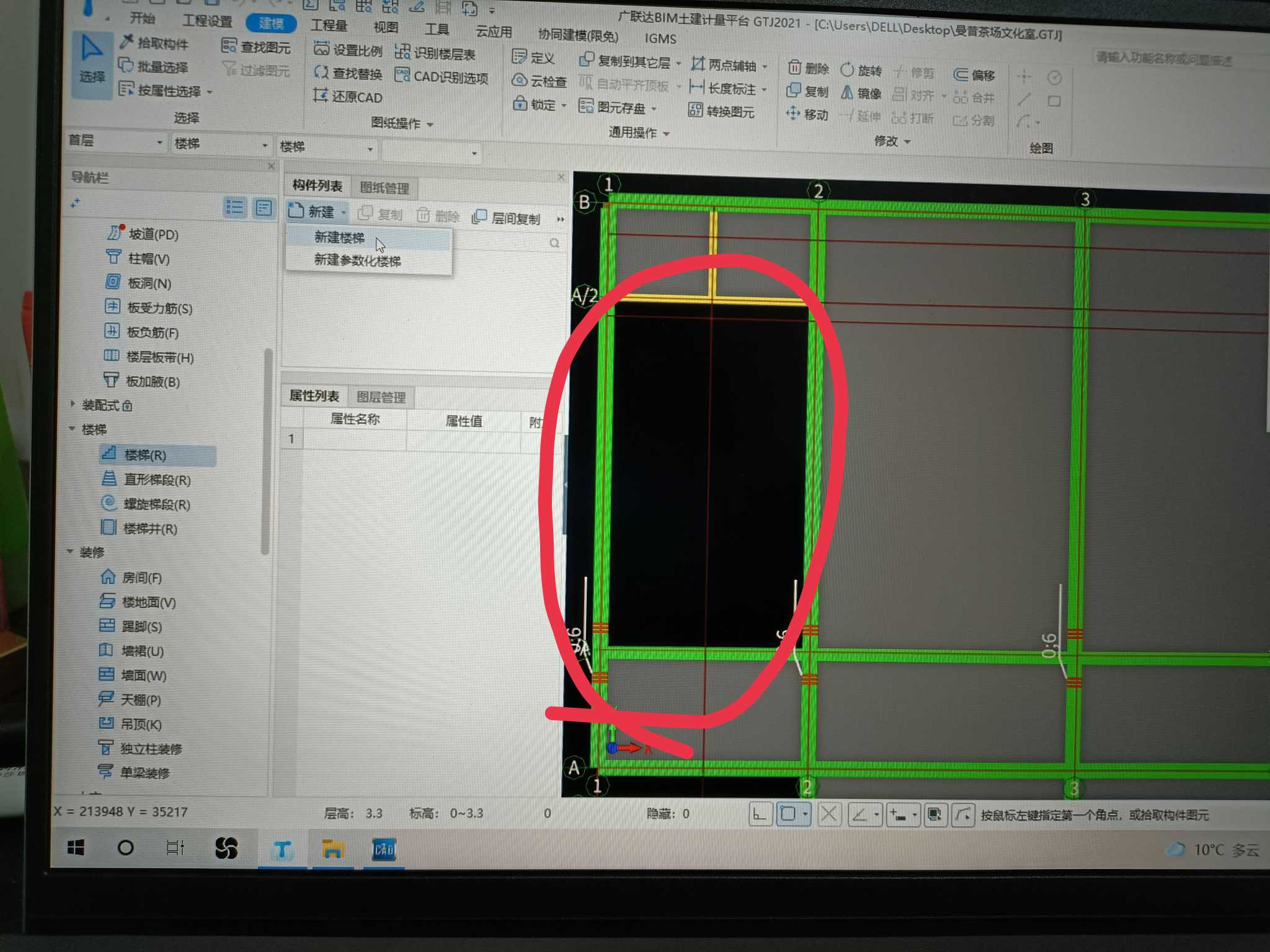
Task: Choose 新建楼梯 from menu
Action: coord(368,239)
